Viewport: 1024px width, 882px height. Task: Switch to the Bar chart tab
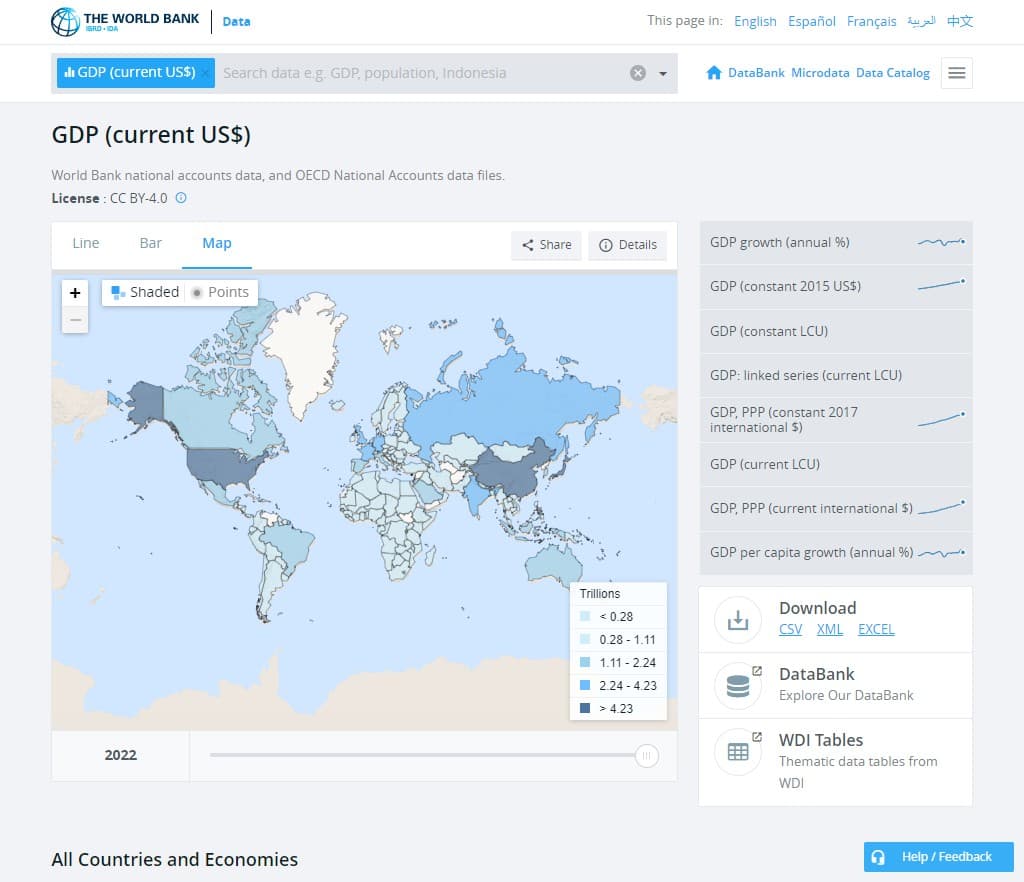click(x=151, y=243)
